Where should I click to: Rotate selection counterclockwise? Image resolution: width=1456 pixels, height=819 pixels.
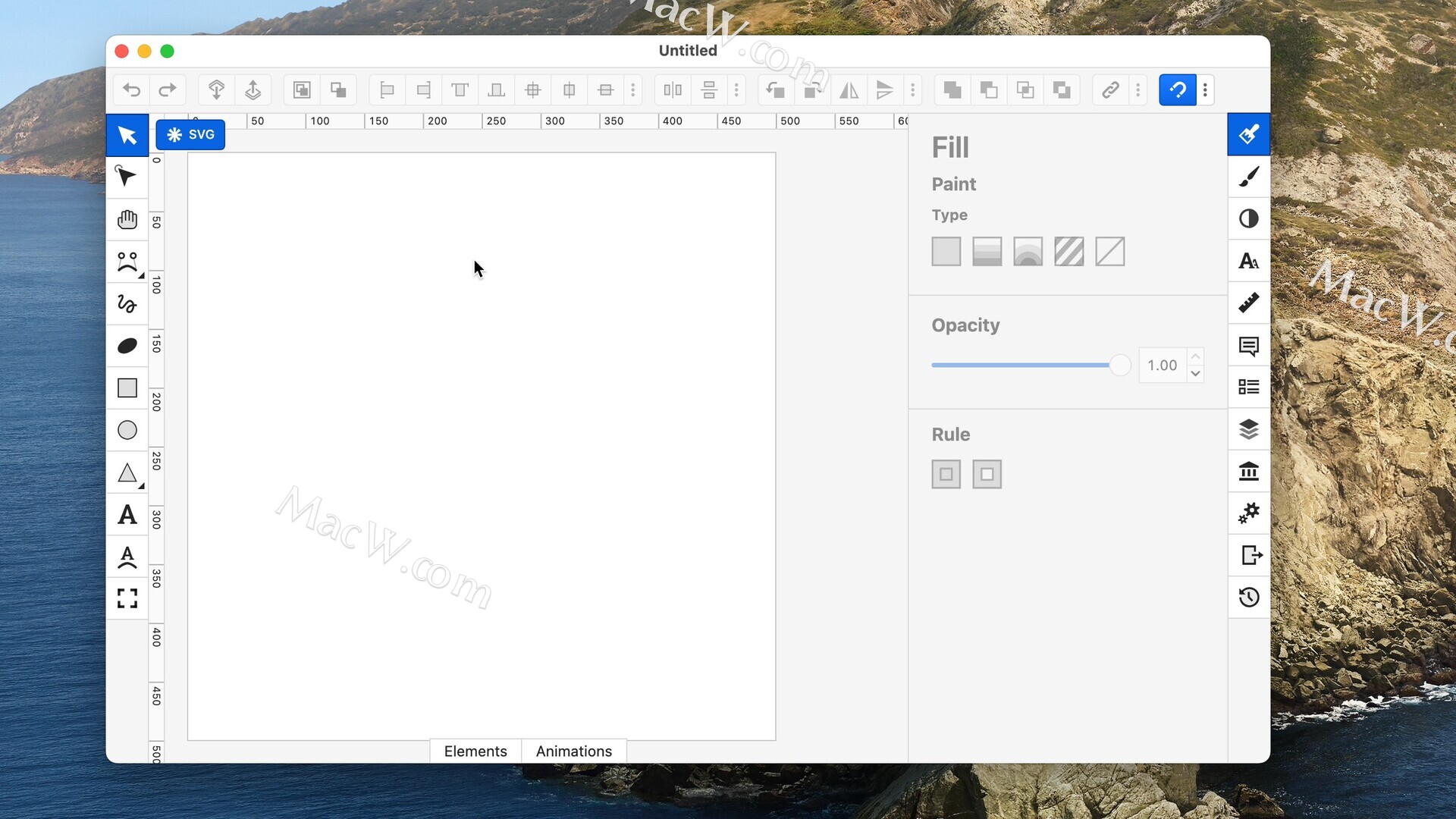(776, 90)
